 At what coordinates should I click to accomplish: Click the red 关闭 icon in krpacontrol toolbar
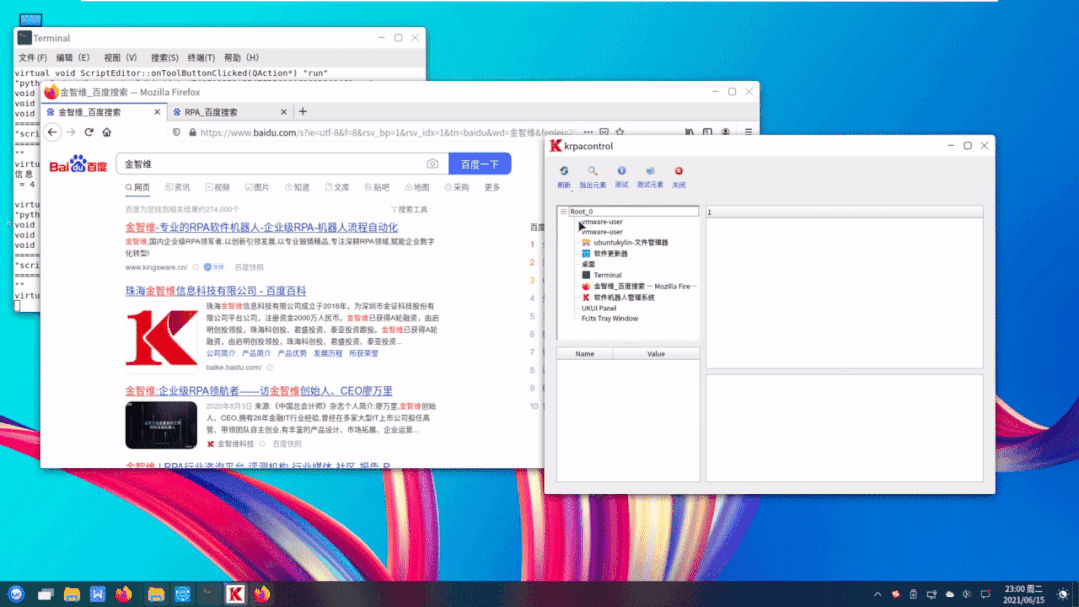pos(679,171)
